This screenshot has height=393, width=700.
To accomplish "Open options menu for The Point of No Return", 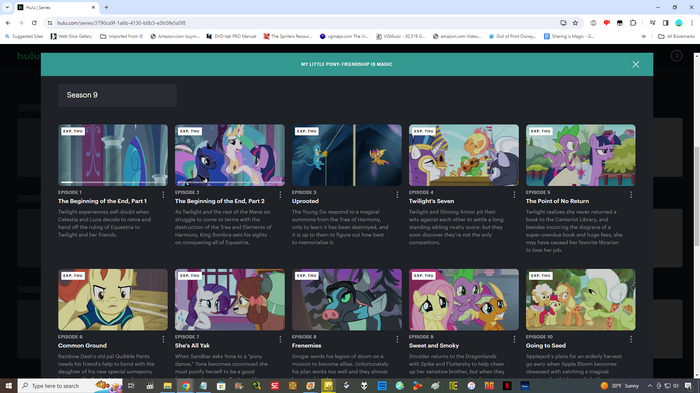I will coord(631,195).
